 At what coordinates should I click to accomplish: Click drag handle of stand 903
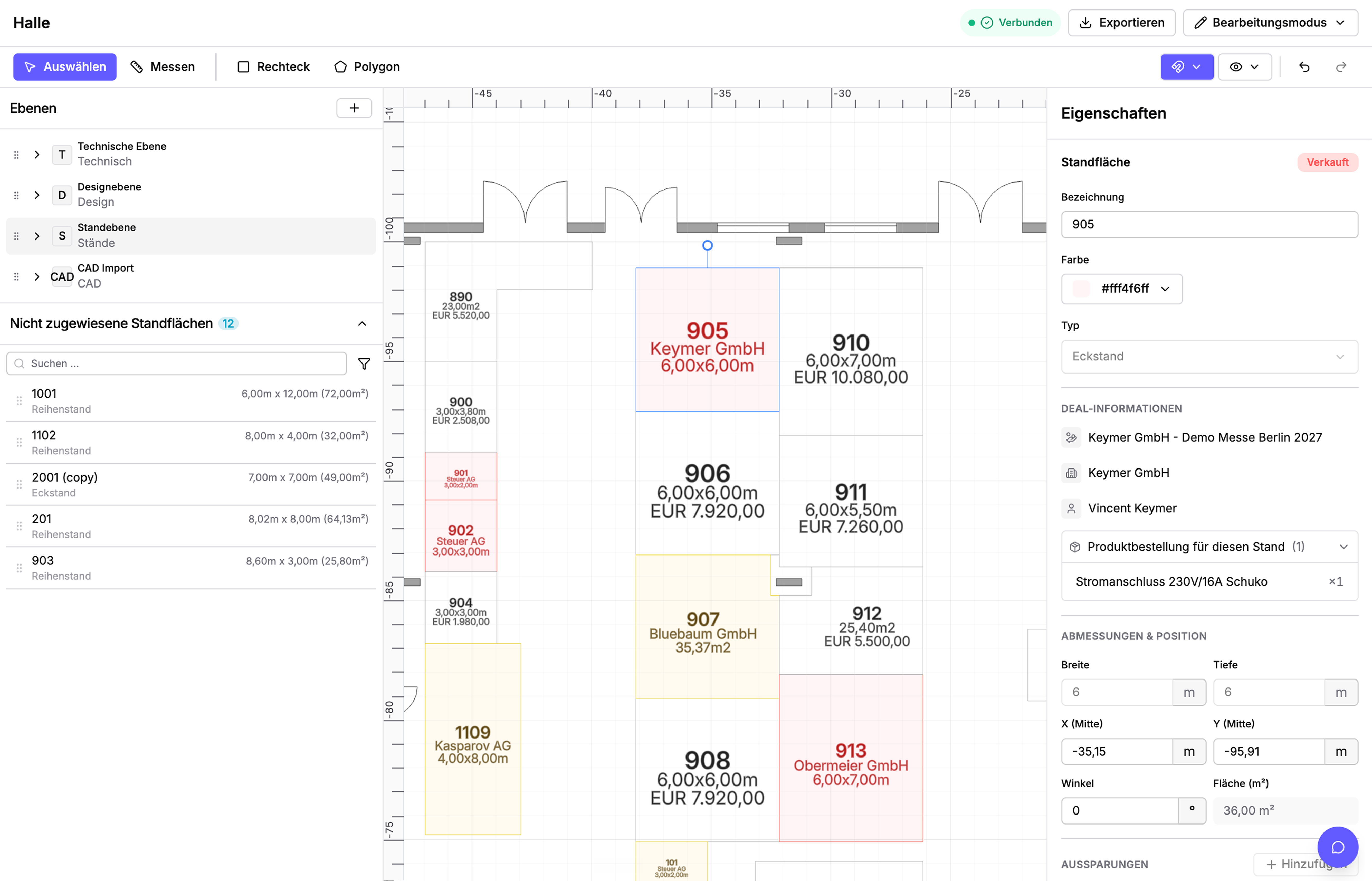[x=19, y=568]
